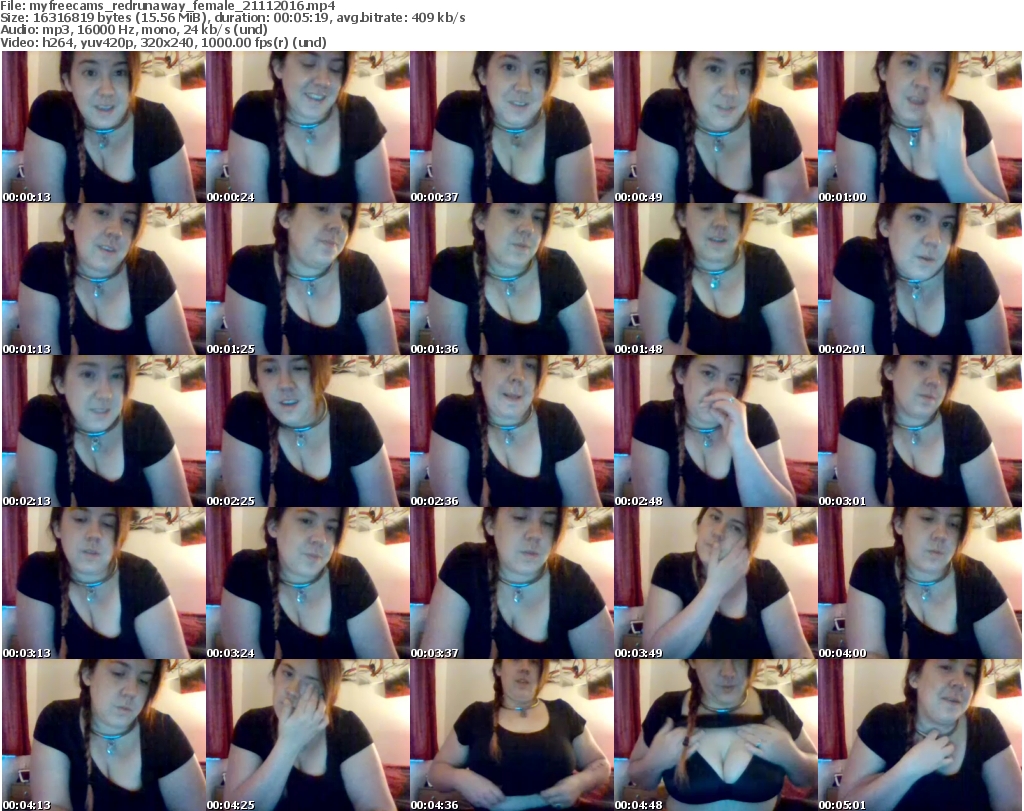Select the thumbnail stamped 00:00:13
Image resolution: width=1024 pixels, height=811 pixels.
(x=103, y=127)
